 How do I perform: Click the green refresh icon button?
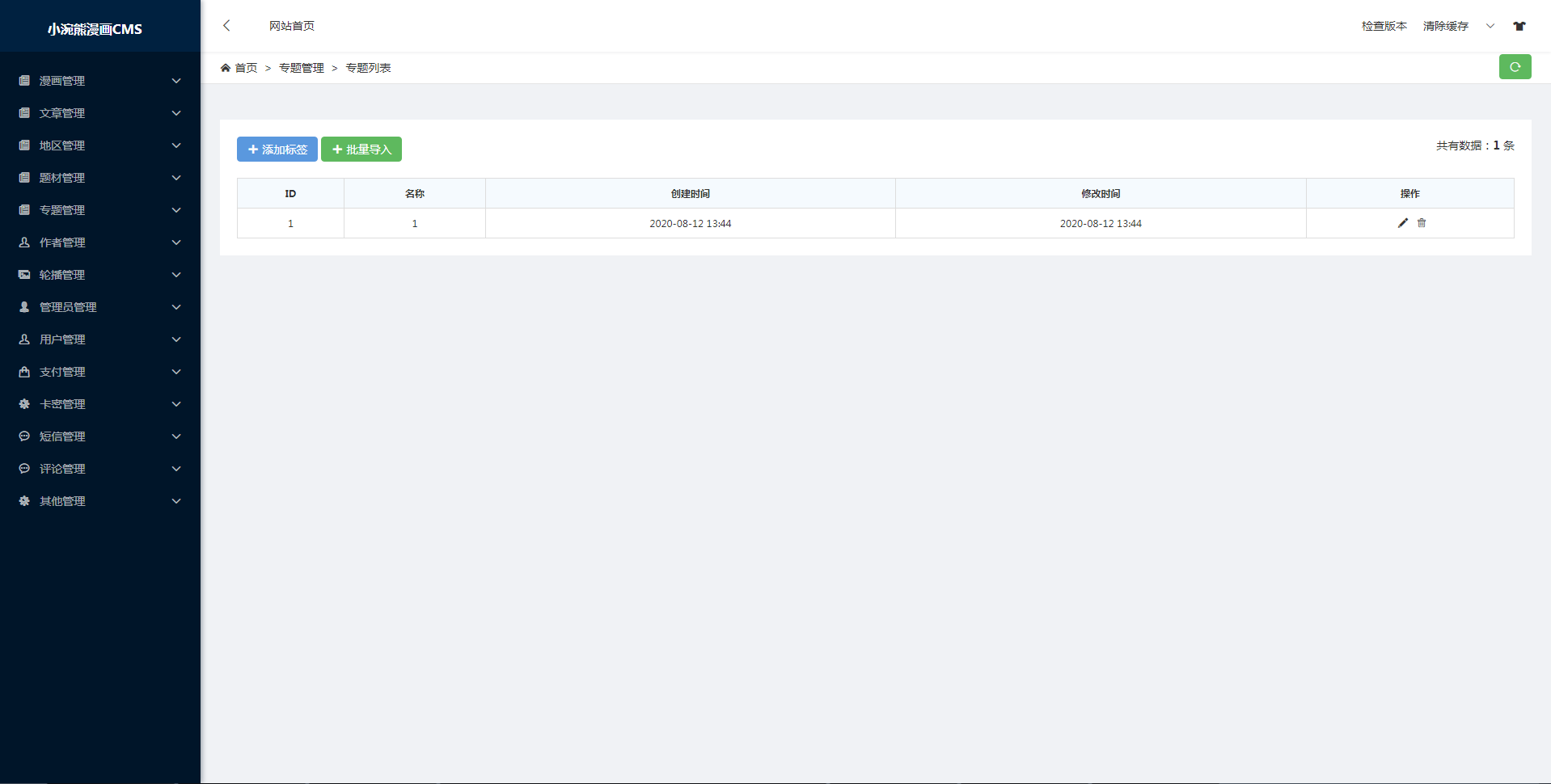(x=1515, y=67)
